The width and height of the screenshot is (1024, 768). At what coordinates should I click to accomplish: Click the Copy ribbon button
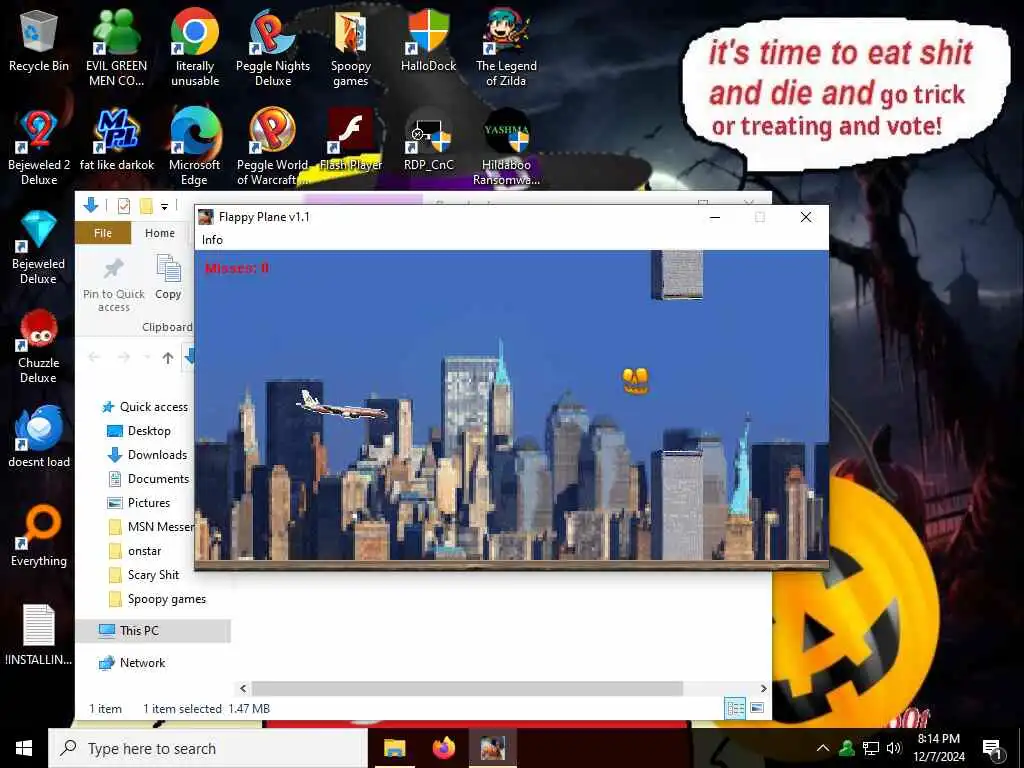pos(168,278)
